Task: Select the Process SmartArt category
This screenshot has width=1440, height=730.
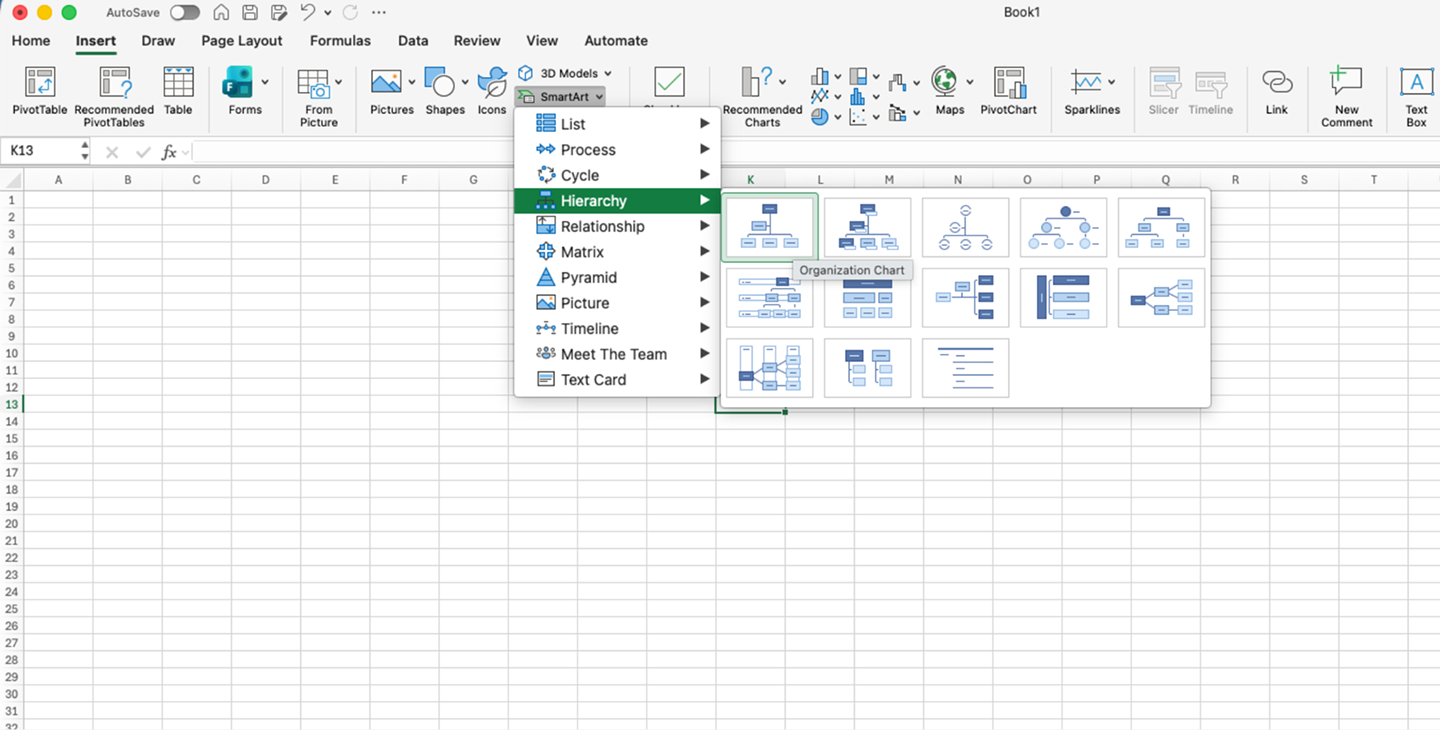Action: [617, 150]
